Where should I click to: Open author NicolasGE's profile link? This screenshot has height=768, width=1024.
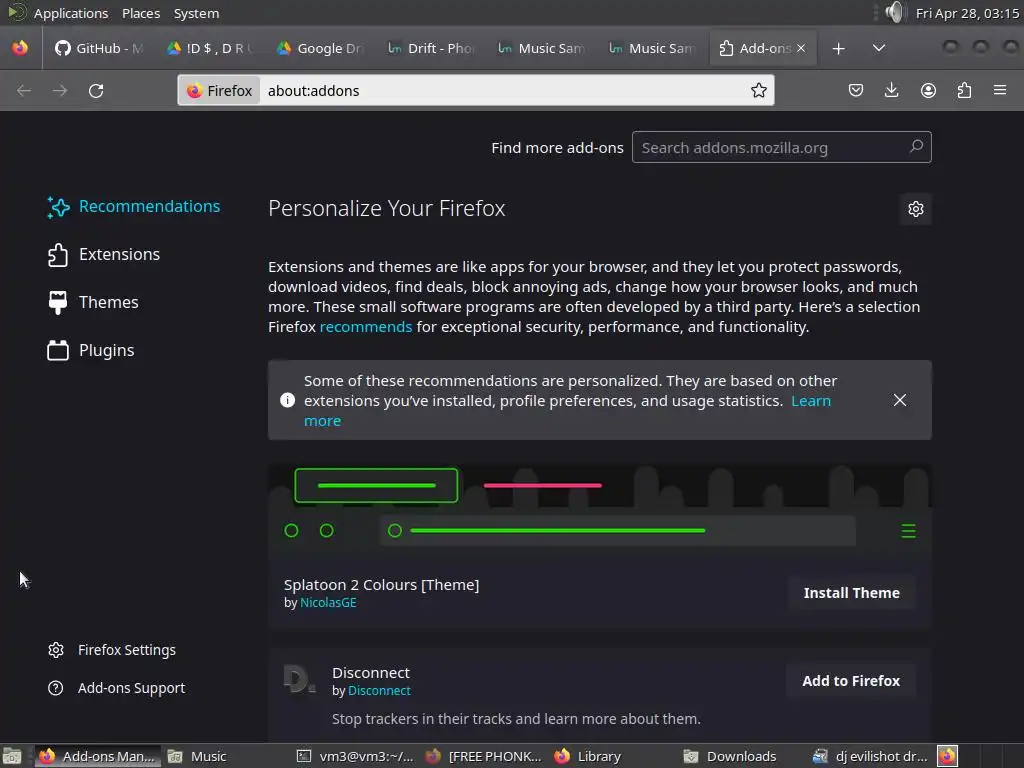pos(328,603)
